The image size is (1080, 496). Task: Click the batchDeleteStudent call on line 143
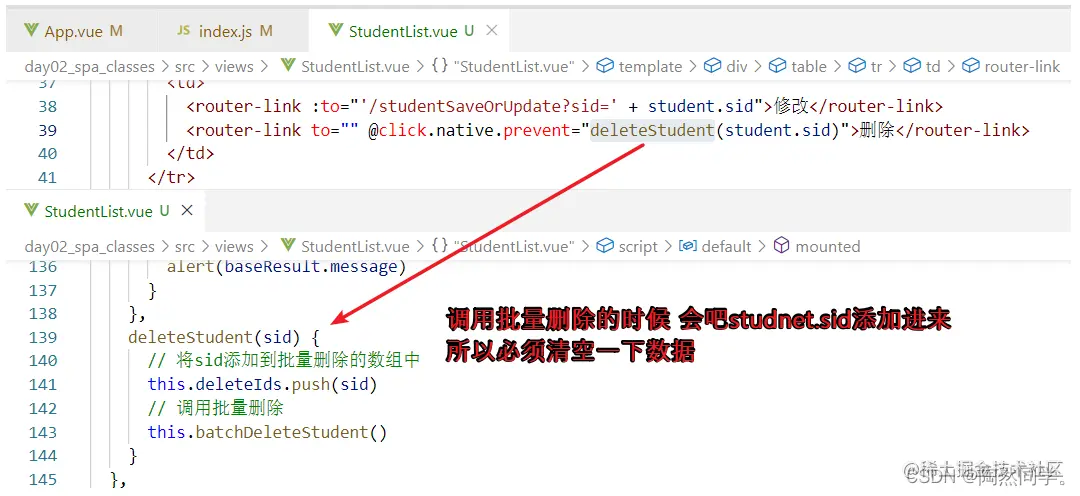267,432
